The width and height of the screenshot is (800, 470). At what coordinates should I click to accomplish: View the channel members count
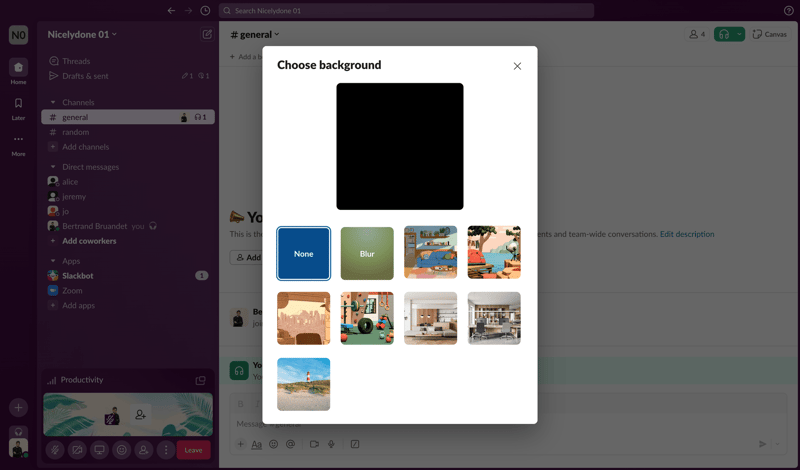click(697, 34)
